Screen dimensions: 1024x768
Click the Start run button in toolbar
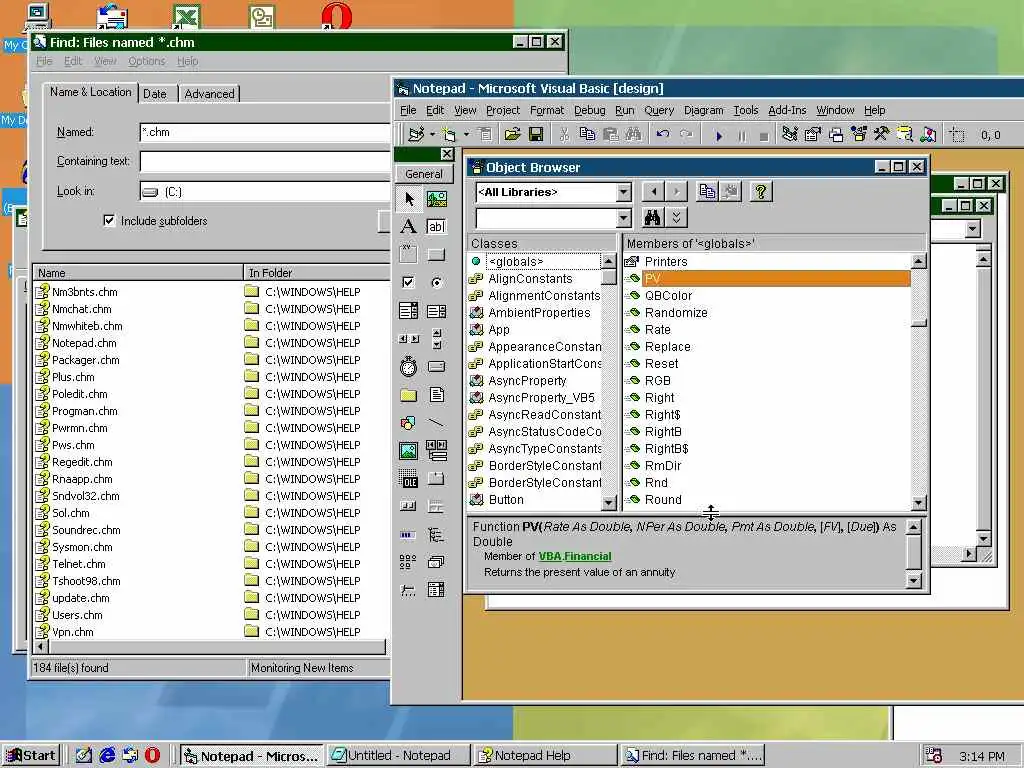click(x=719, y=136)
